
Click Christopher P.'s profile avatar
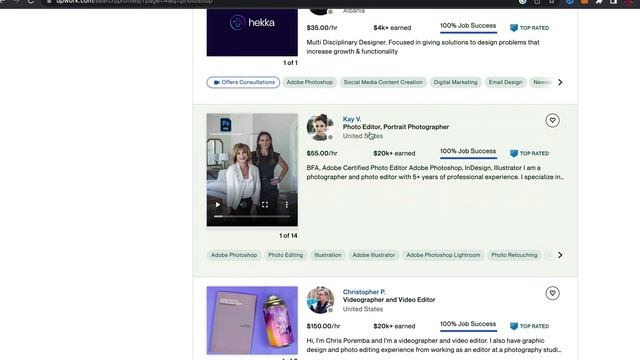320,300
